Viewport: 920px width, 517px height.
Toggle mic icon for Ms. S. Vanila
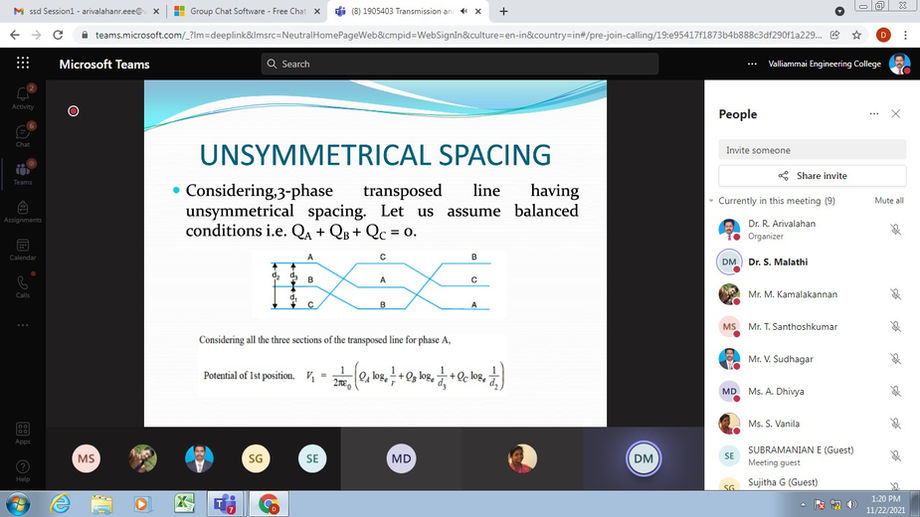[x=895, y=423]
